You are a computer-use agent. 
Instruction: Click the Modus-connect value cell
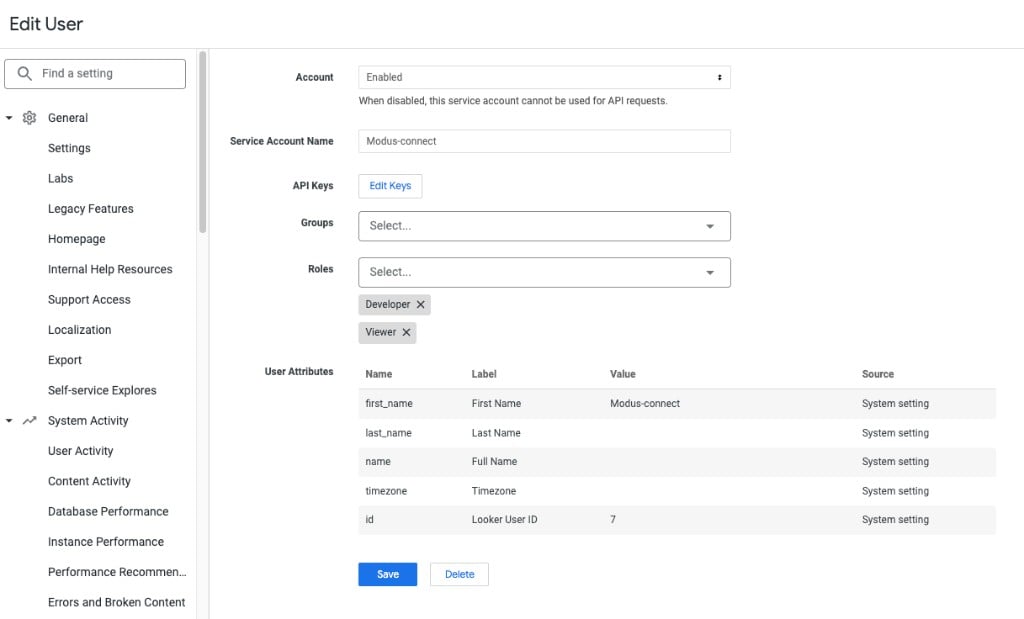645,404
